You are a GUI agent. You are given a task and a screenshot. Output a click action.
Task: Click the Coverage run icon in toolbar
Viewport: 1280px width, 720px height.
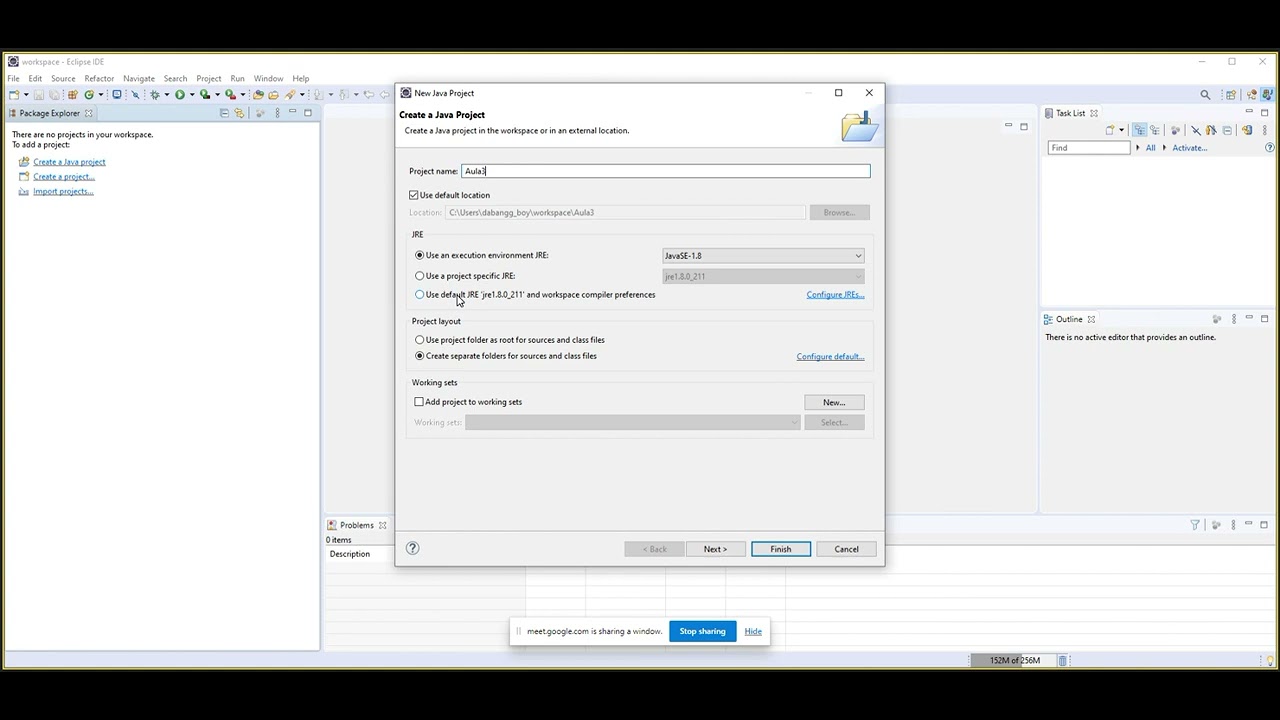(205, 95)
